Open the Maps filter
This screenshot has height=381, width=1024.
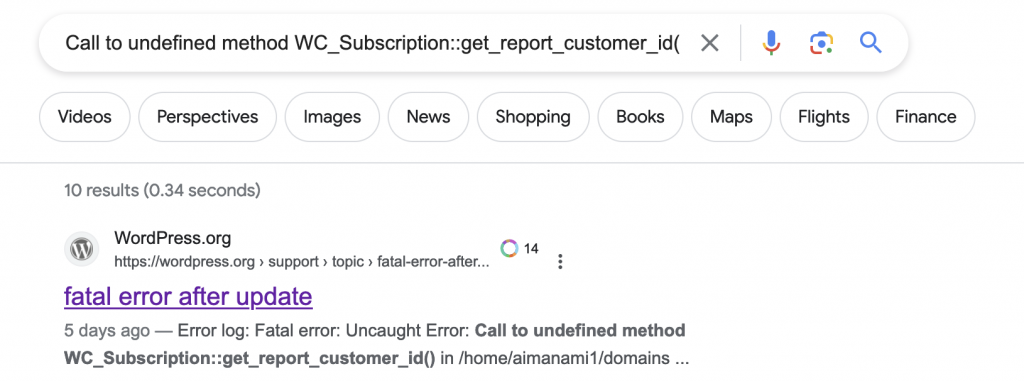[x=731, y=117]
